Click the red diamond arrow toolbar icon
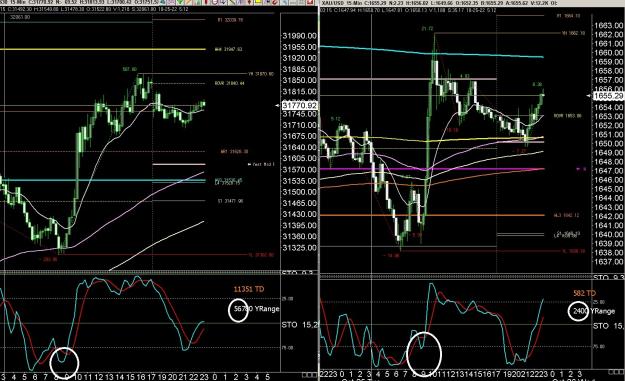 (x=249, y=2)
